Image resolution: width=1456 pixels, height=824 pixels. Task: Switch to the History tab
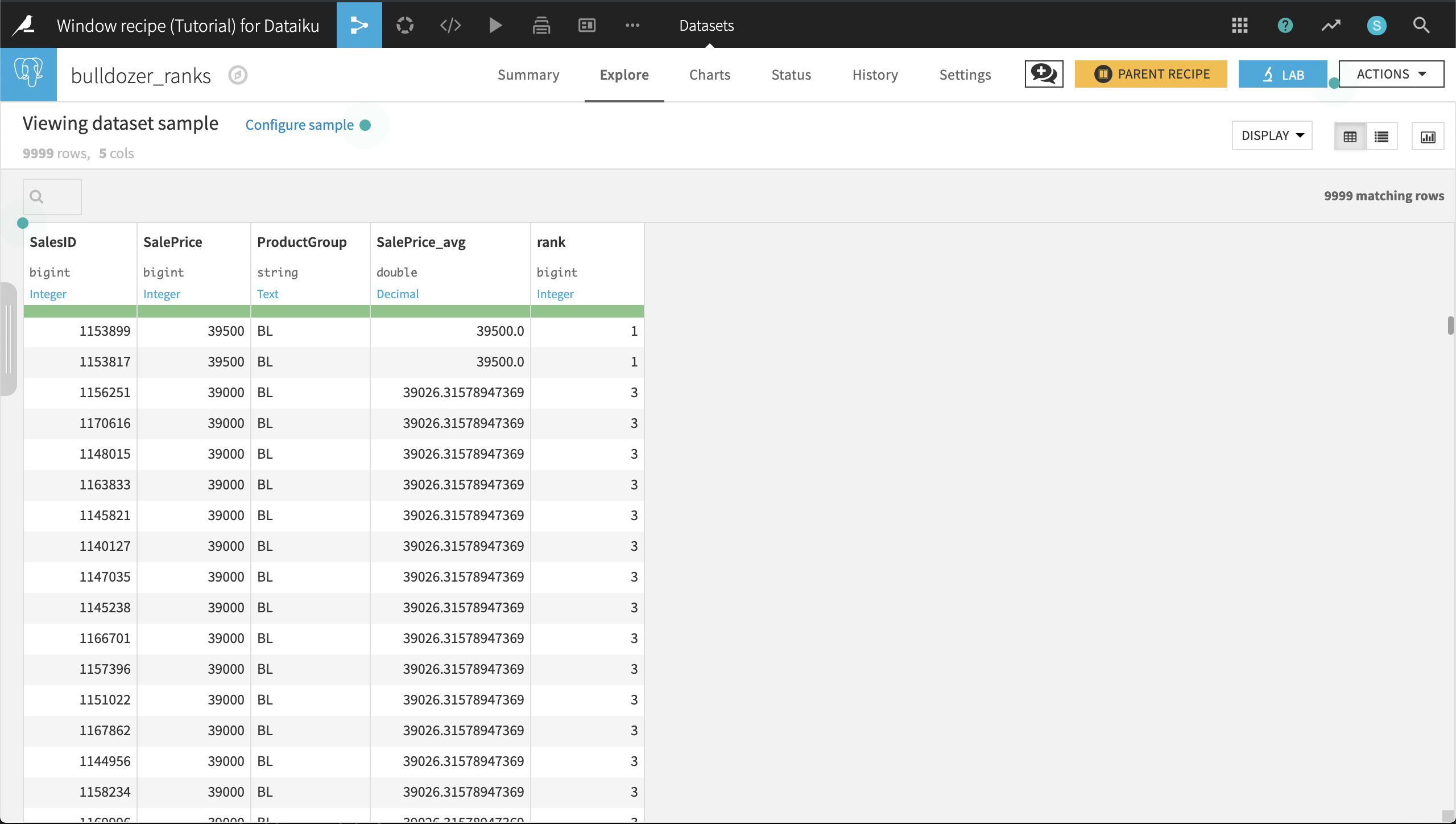875,75
